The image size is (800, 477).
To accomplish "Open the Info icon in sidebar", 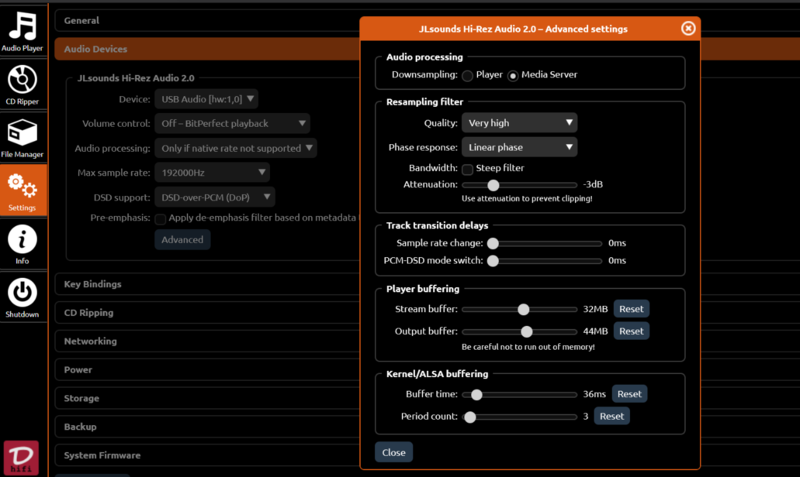I will 22,243.
